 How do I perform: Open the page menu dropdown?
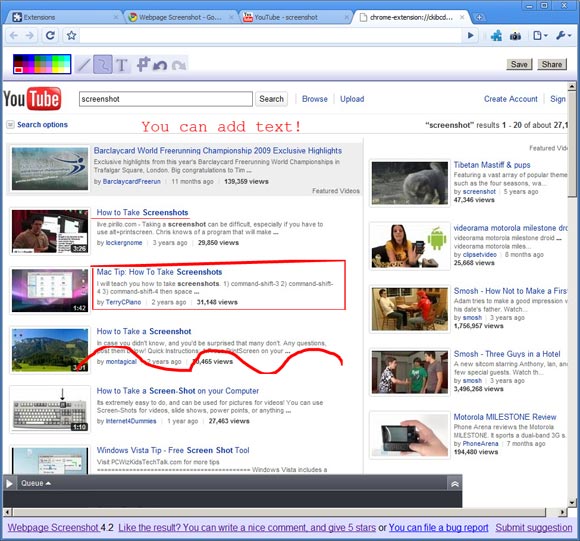click(540, 35)
